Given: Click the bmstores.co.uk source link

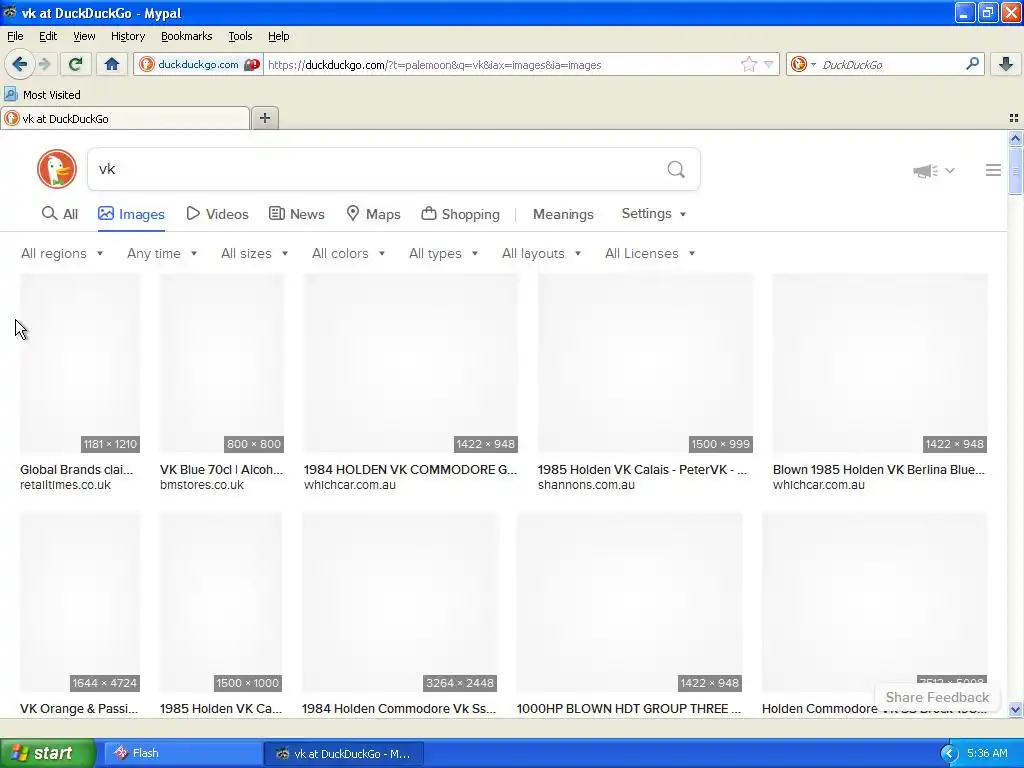Looking at the screenshot, I should point(202,485).
